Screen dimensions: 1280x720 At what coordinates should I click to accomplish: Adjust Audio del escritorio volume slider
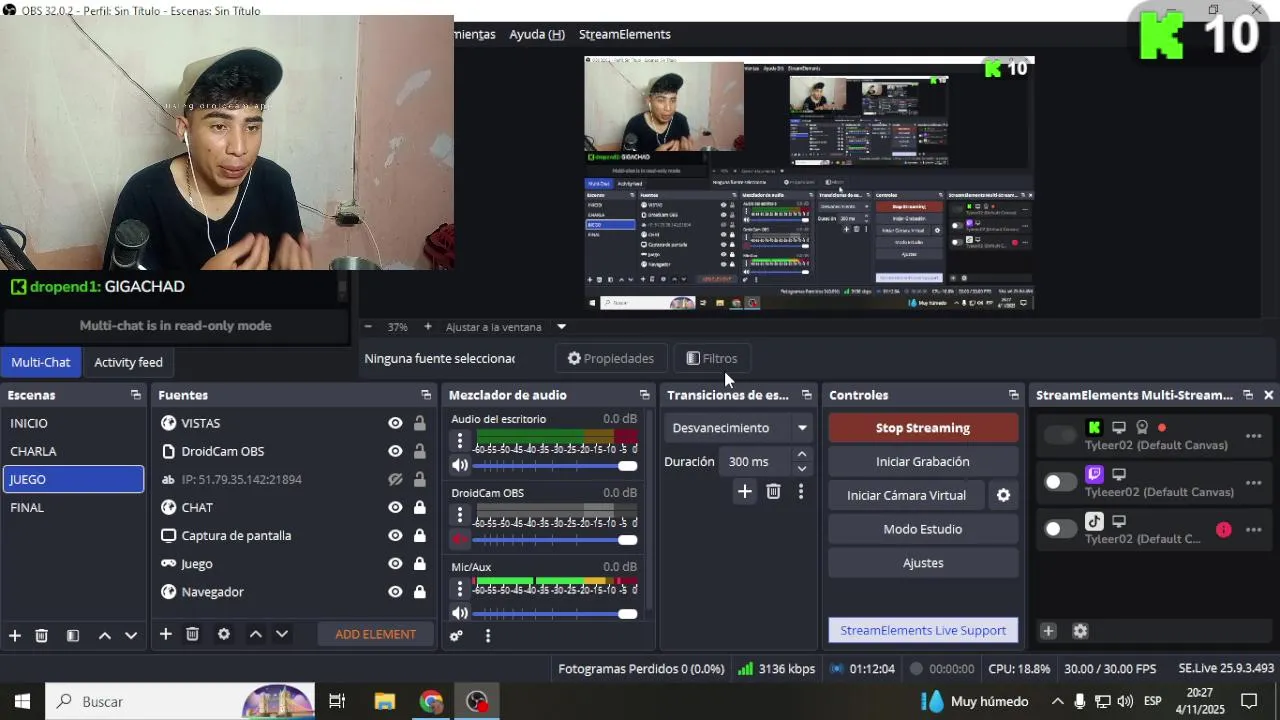click(x=555, y=466)
